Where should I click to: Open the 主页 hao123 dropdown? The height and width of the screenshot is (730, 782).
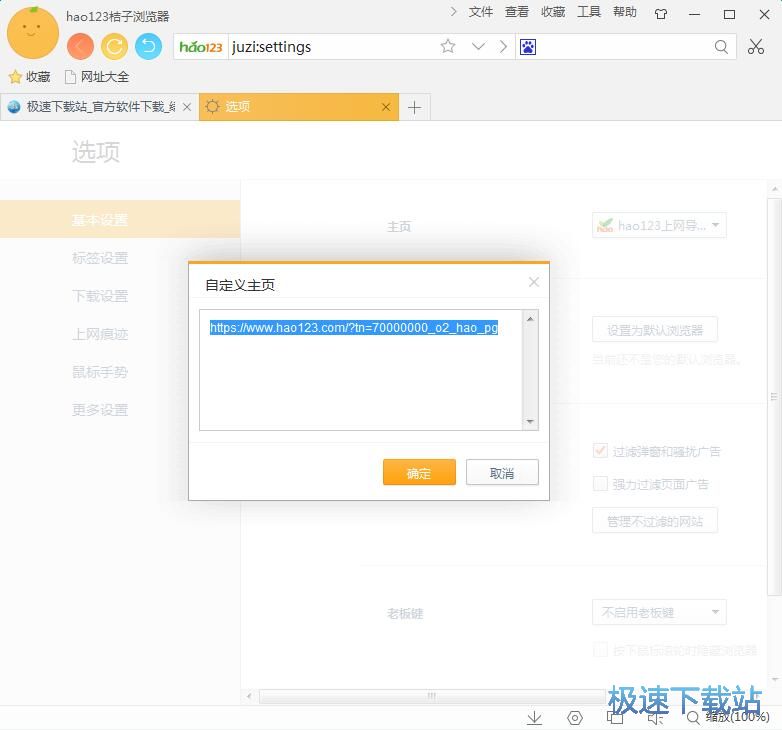point(659,225)
